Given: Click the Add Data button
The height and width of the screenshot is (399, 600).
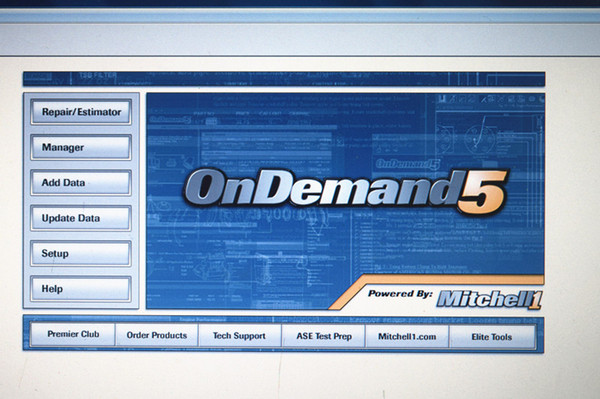Looking at the screenshot, I should pos(81,182).
